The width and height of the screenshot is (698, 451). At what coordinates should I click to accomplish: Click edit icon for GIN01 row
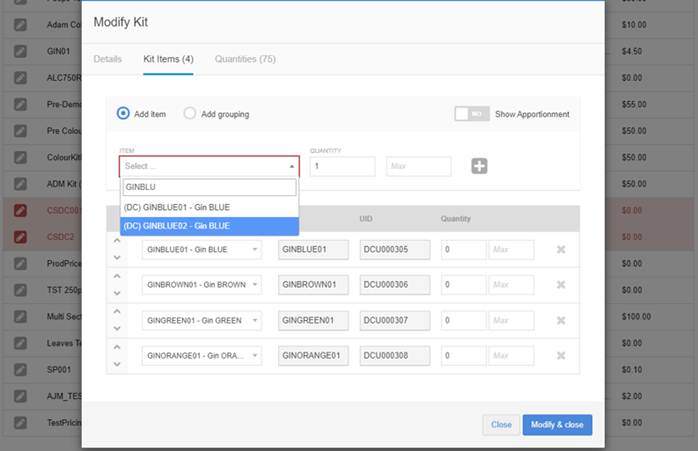click(x=20, y=51)
